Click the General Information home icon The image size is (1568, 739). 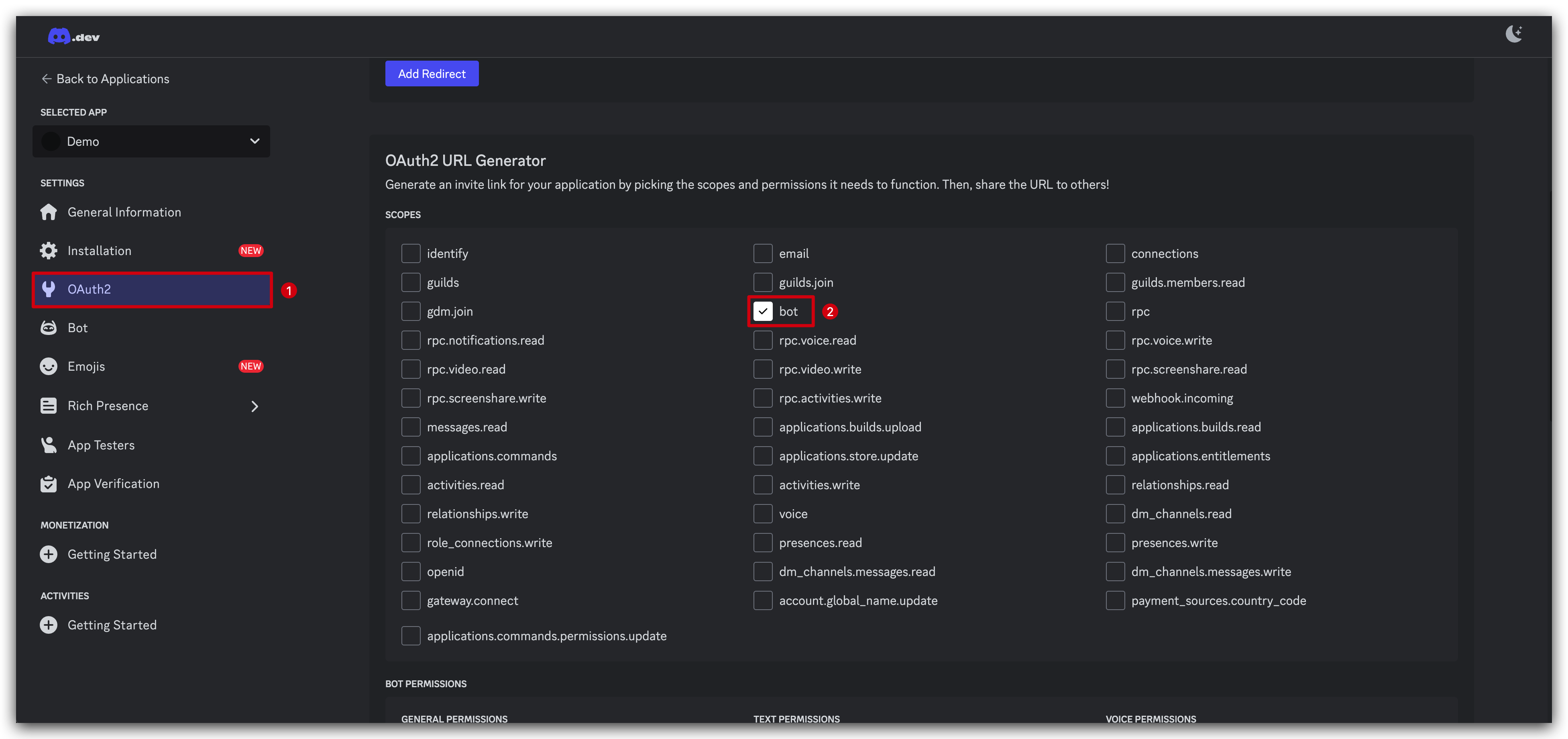tap(49, 212)
